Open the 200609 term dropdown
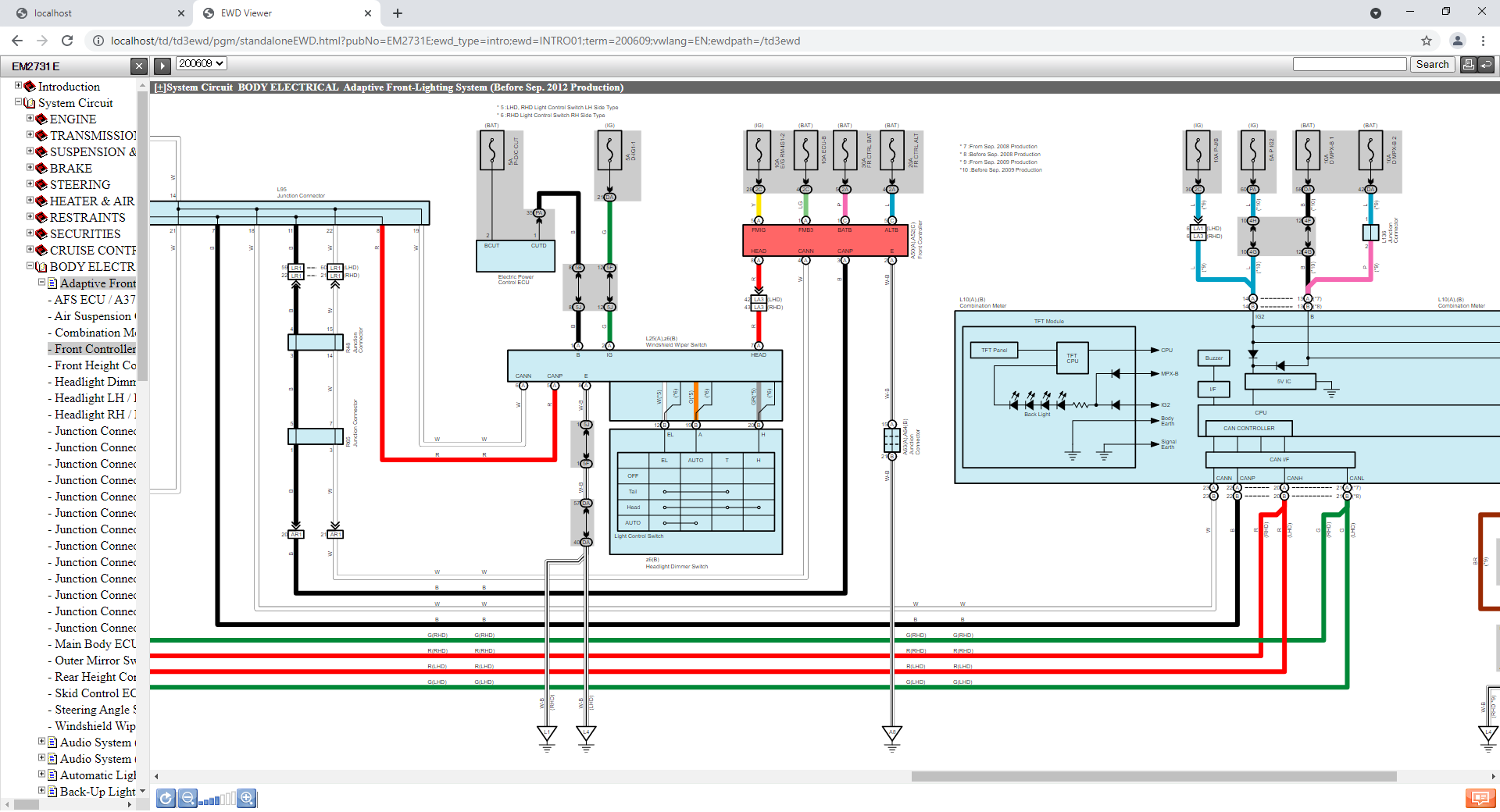The height and width of the screenshot is (812, 1500). click(x=201, y=64)
